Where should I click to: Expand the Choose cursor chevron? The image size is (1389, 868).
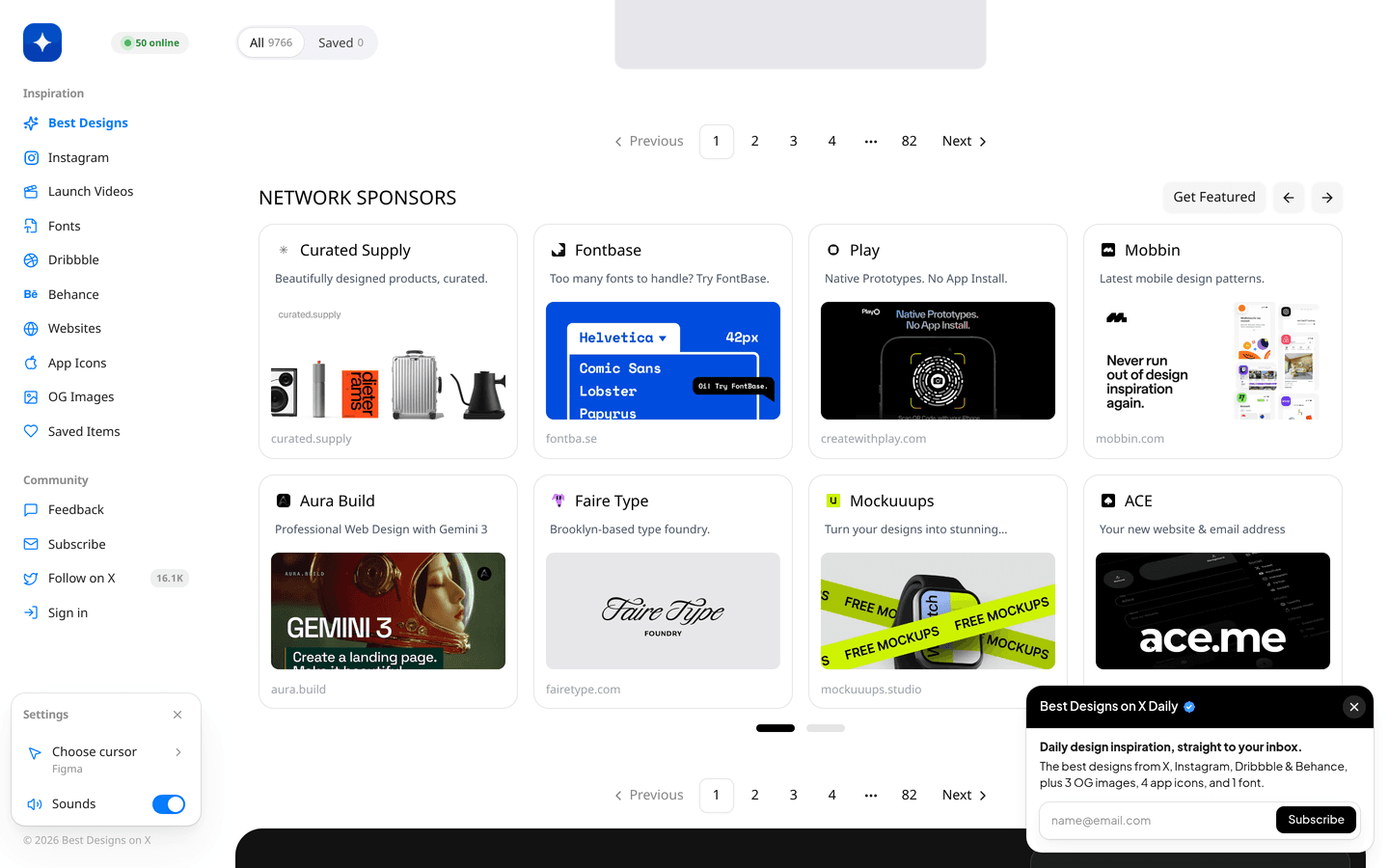point(178,752)
